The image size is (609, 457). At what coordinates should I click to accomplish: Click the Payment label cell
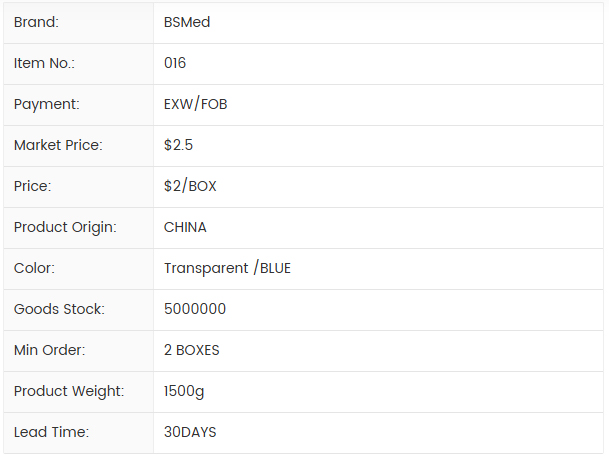[x=46, y=104]
